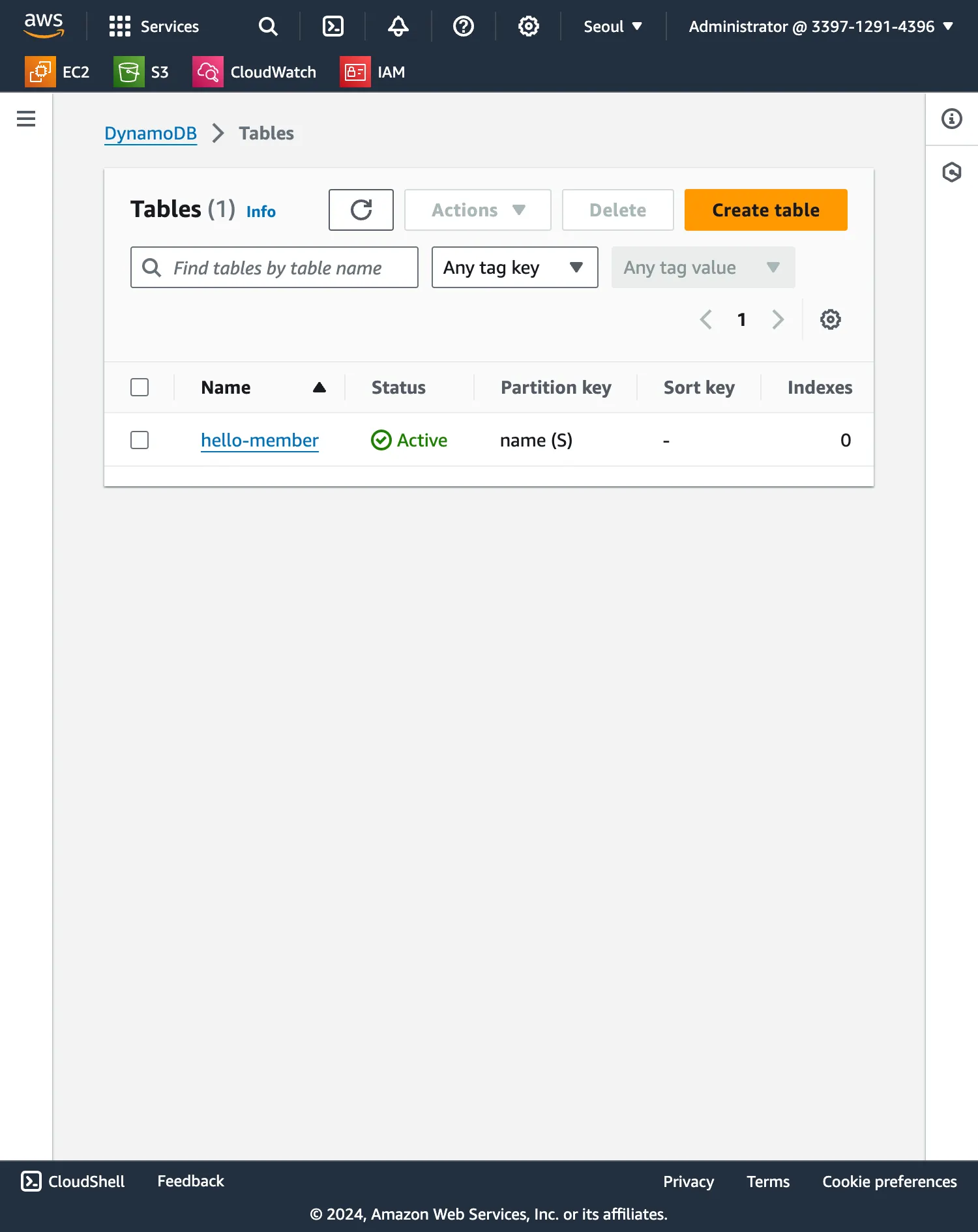Expand the Actions dropdown
The image size is (978, 1232).
(478, 210)
